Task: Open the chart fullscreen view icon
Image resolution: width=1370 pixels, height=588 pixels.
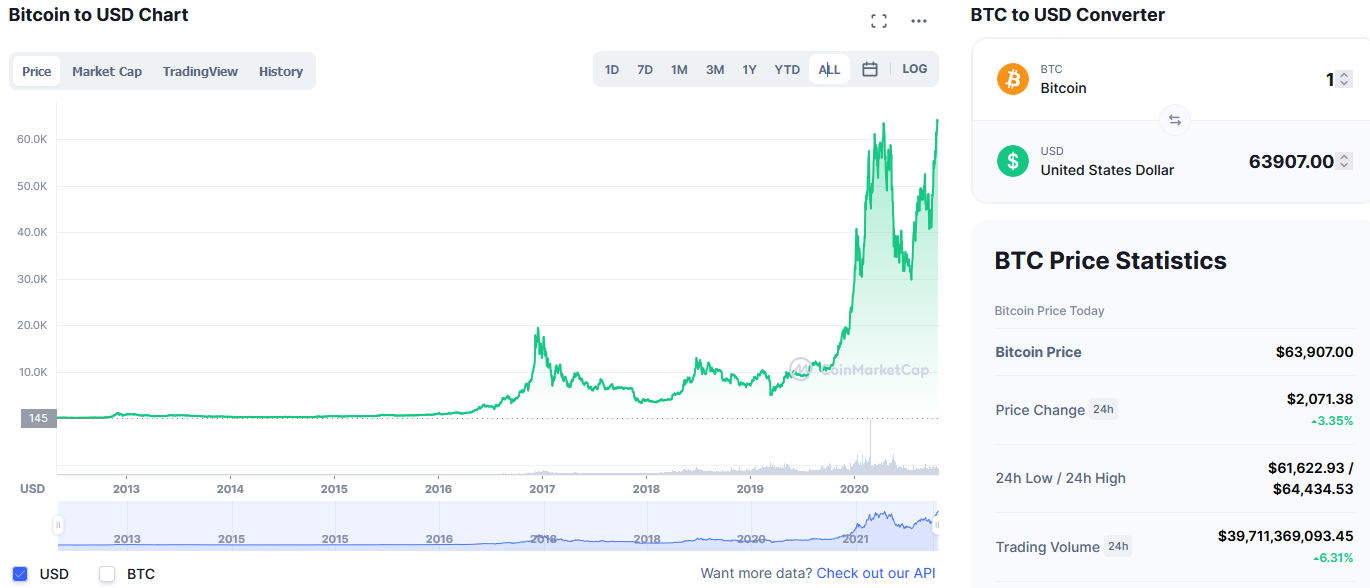Action: (x=879, y=21)
